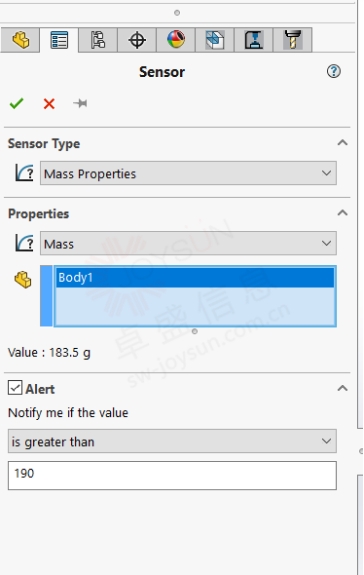Pin the Sensor panel open

80,103
